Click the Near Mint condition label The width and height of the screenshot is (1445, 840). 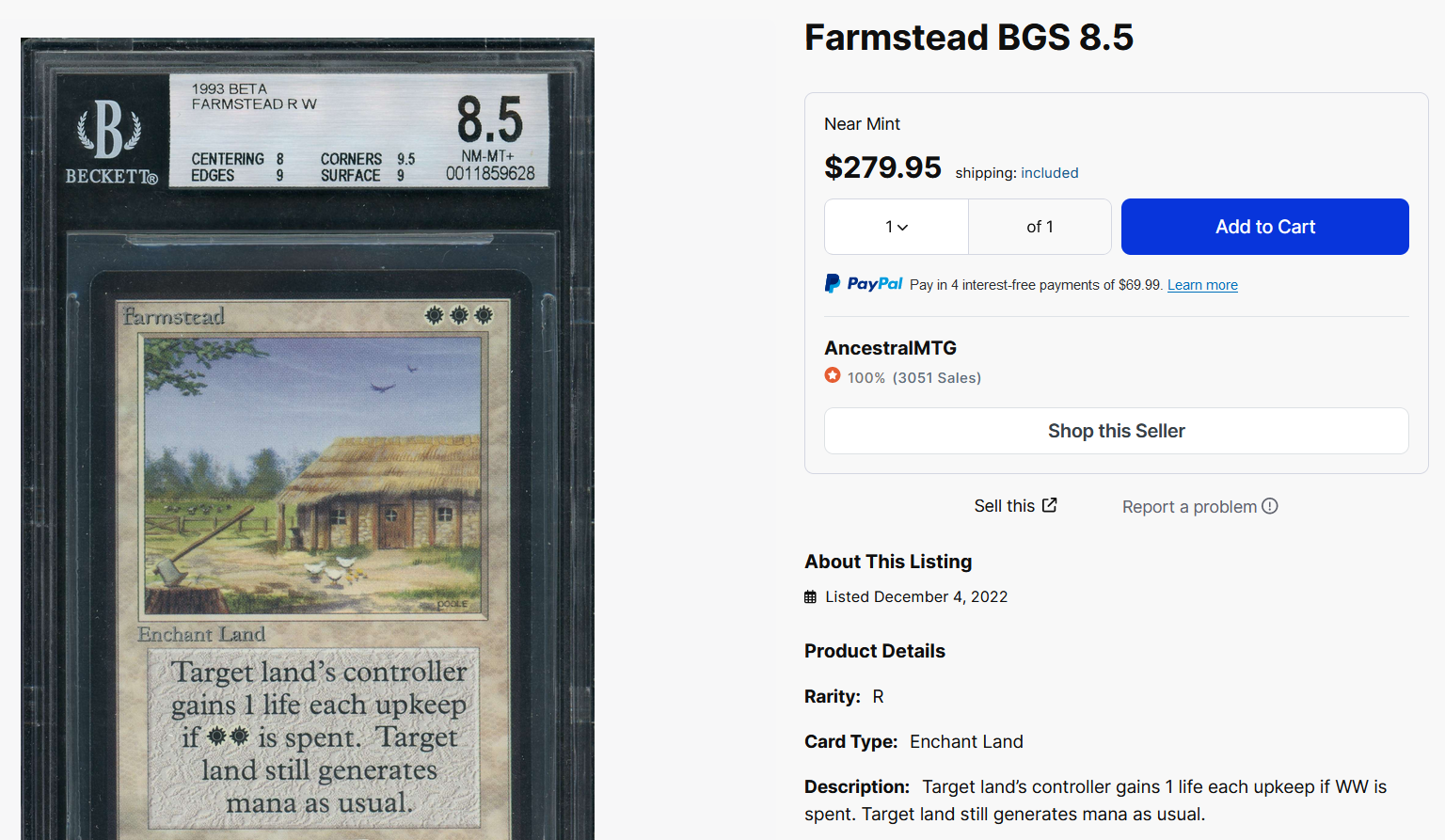[x=862, y=123]
